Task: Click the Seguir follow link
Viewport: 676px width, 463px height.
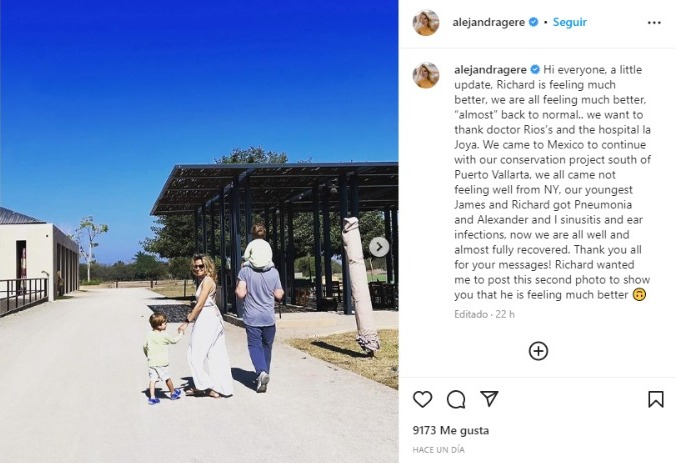Action: [570, 22]
